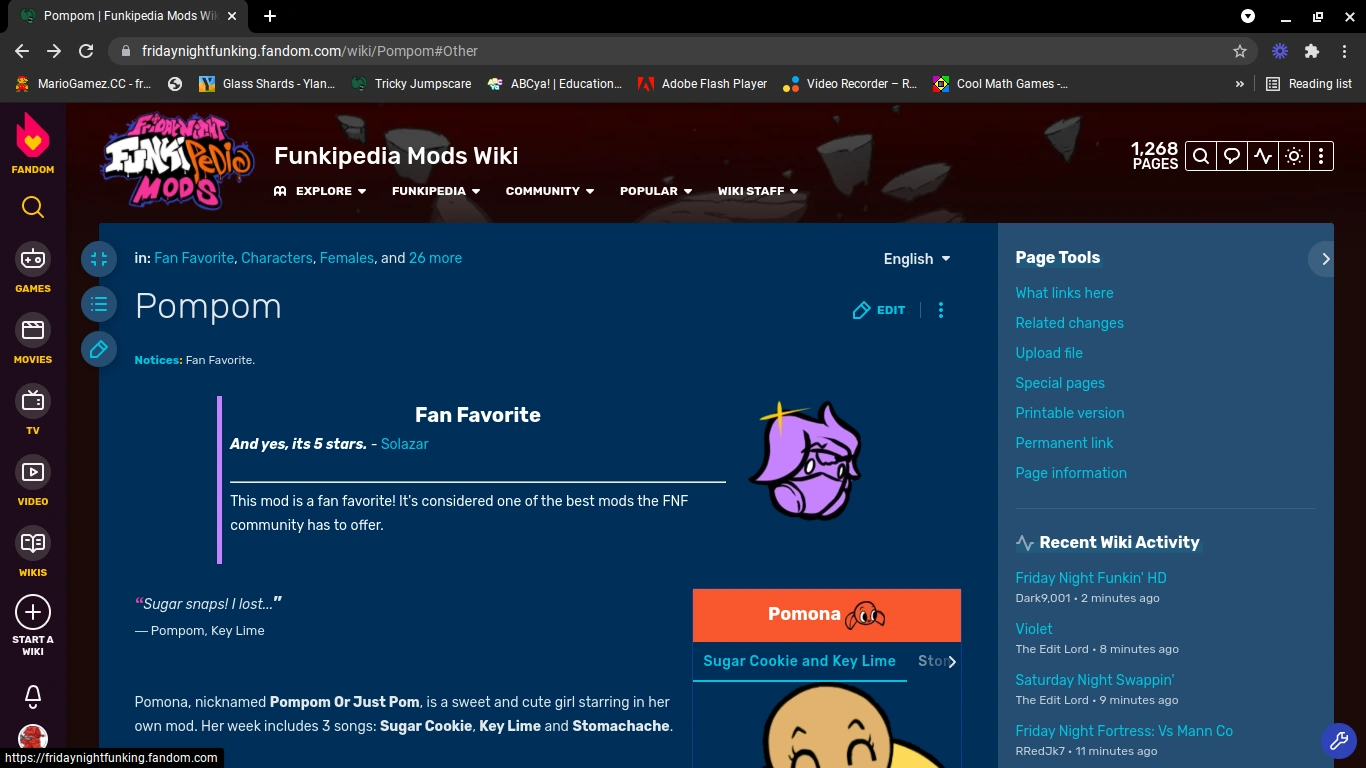This screenshot has width=1366, height=768.
Task: Click the floating pencil edit icon
Action: click(x=99, y=349)
